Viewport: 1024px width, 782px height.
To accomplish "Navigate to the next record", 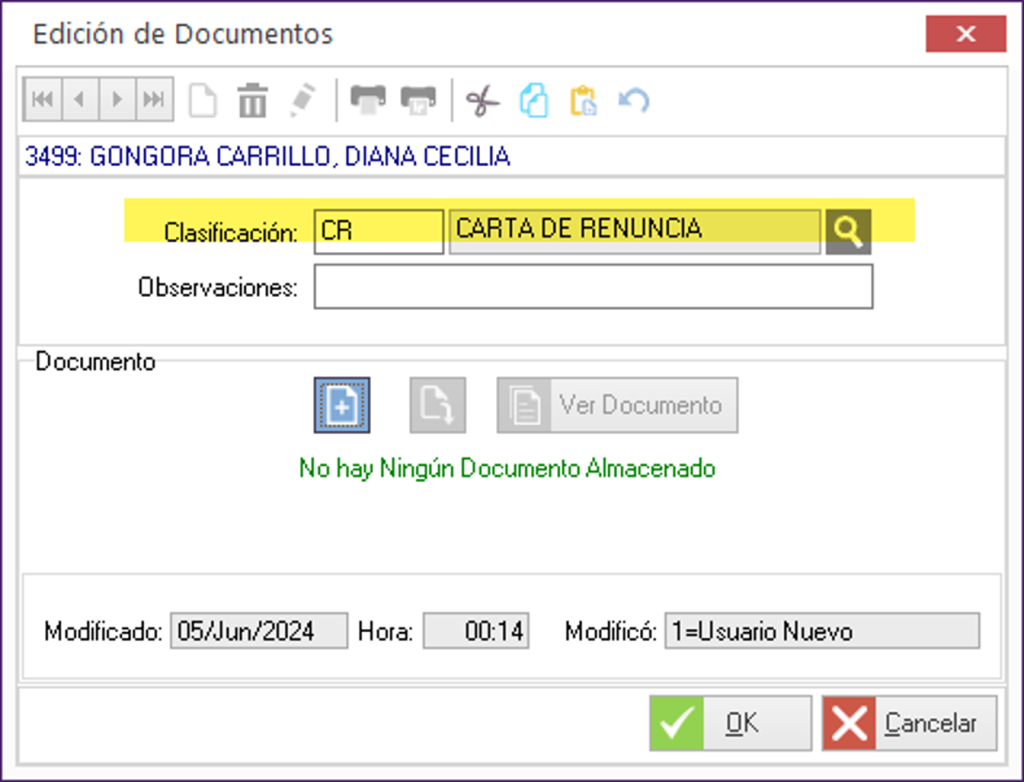I will pyautogui.click(x=116, y=99).
